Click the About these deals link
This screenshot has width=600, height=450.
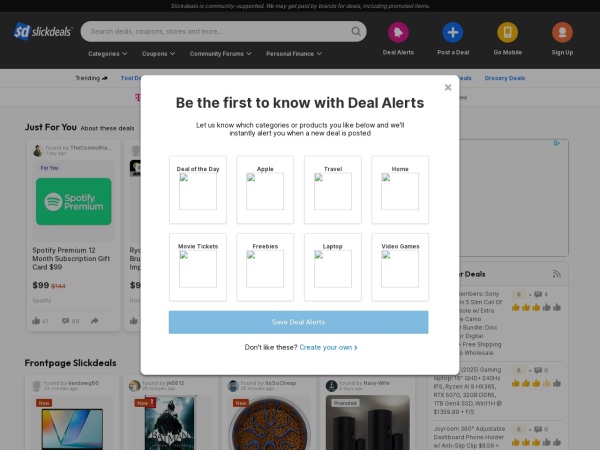point(108,128)
